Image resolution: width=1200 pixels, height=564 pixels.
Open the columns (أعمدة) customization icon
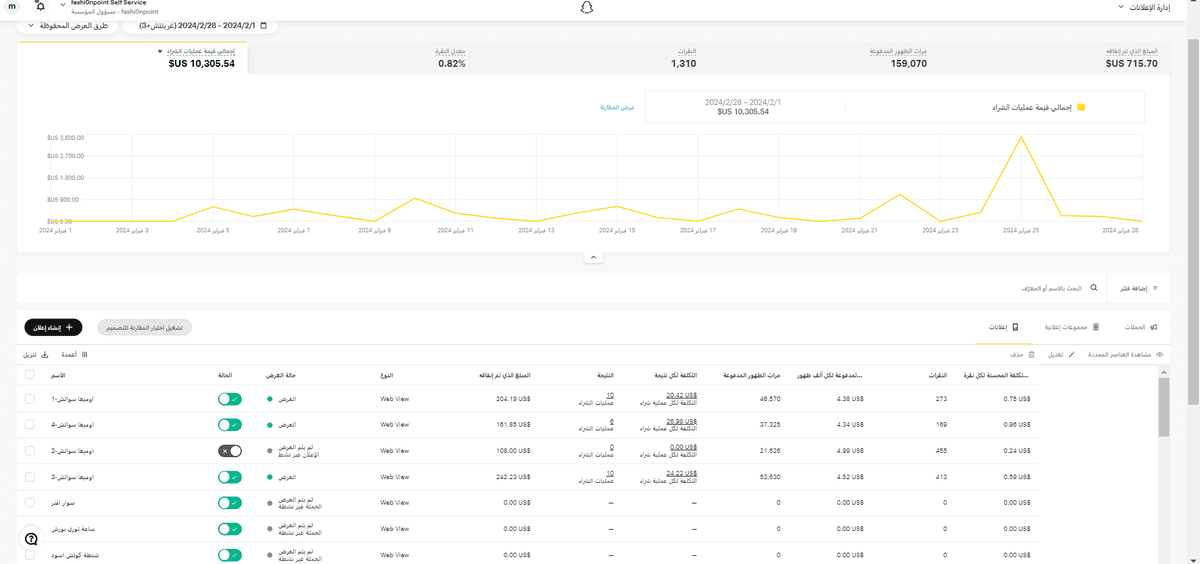84,354
